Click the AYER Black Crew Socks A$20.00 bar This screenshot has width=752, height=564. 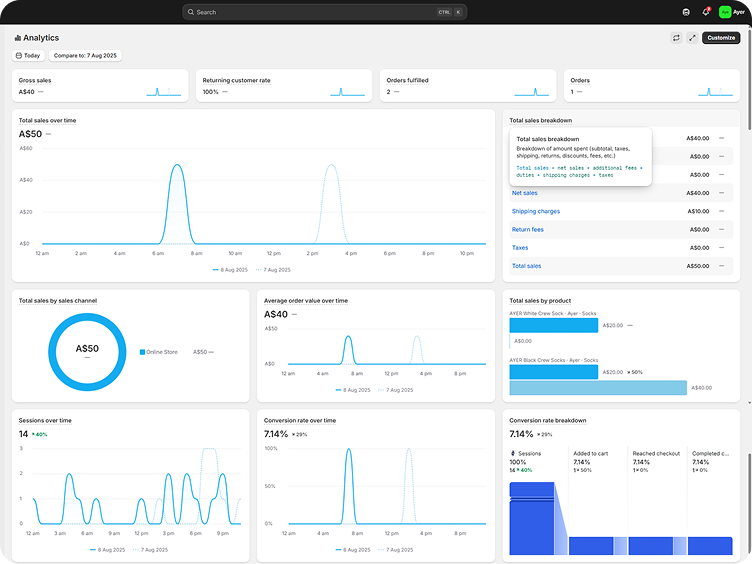(553, 372)
